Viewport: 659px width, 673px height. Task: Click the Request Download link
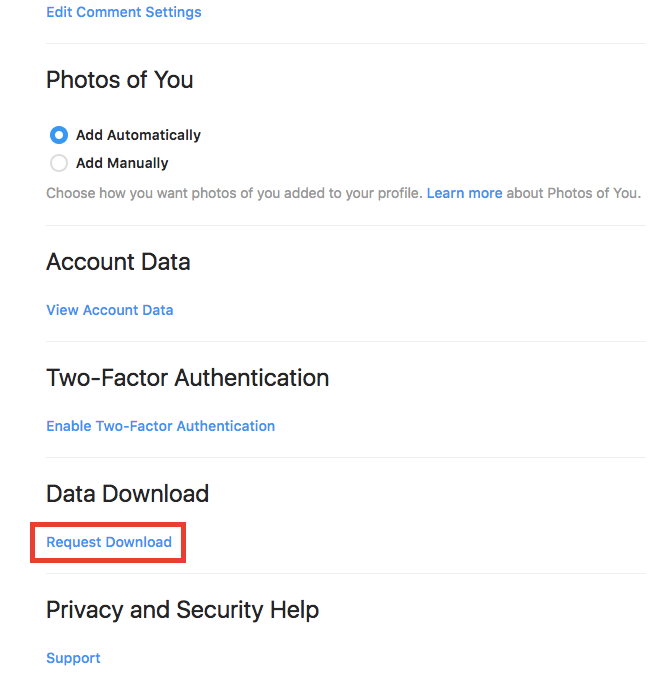109,542
